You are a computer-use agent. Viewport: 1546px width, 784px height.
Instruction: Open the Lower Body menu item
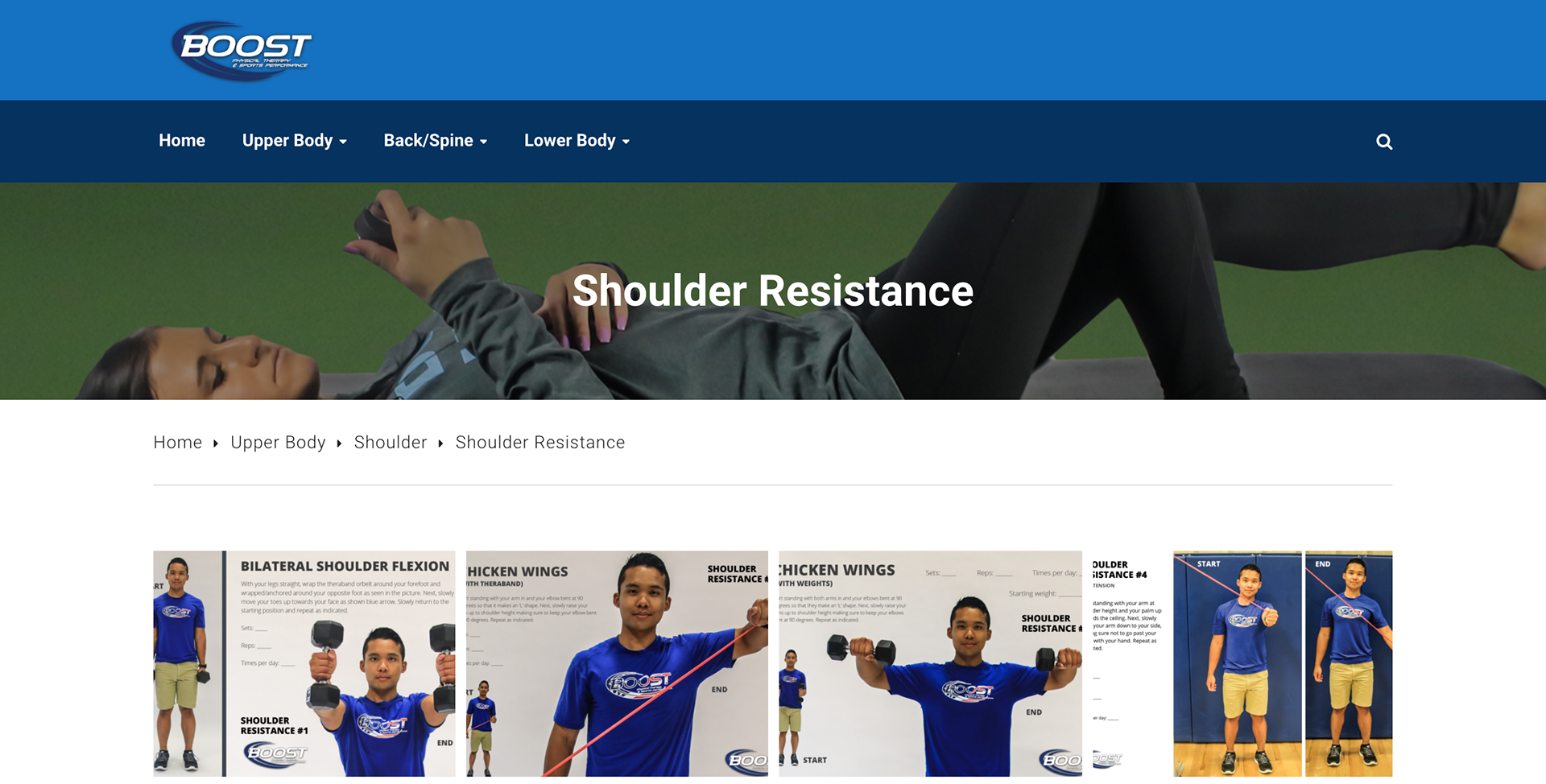click(570, 141)
